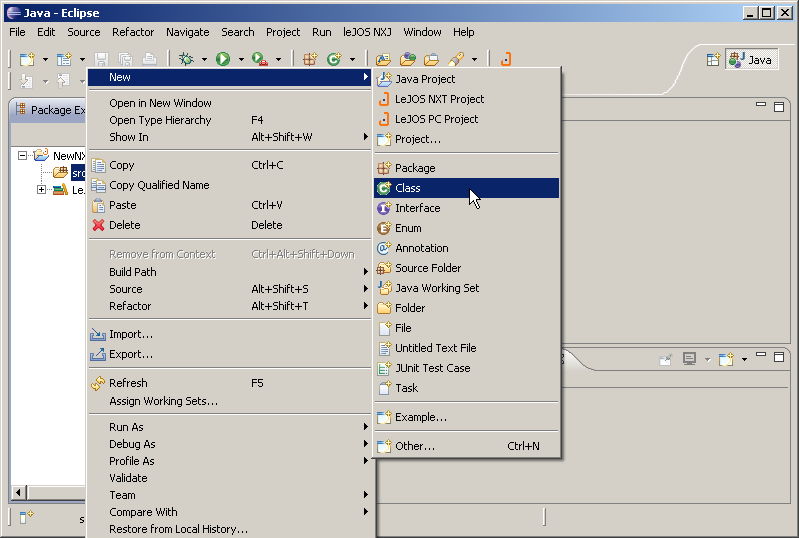Open the Build Path submenu
This screenshot has height=538, width=799.
[229, 272]
